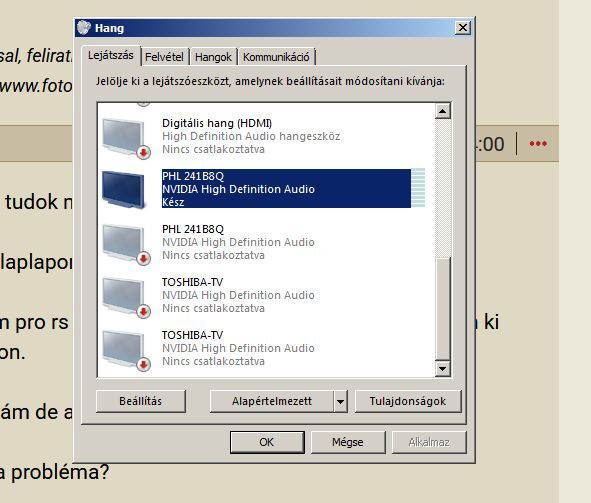This screenshot has height=503, width=591.
Task: Click the Alapértelmezett button
Action: coord(271,401)
